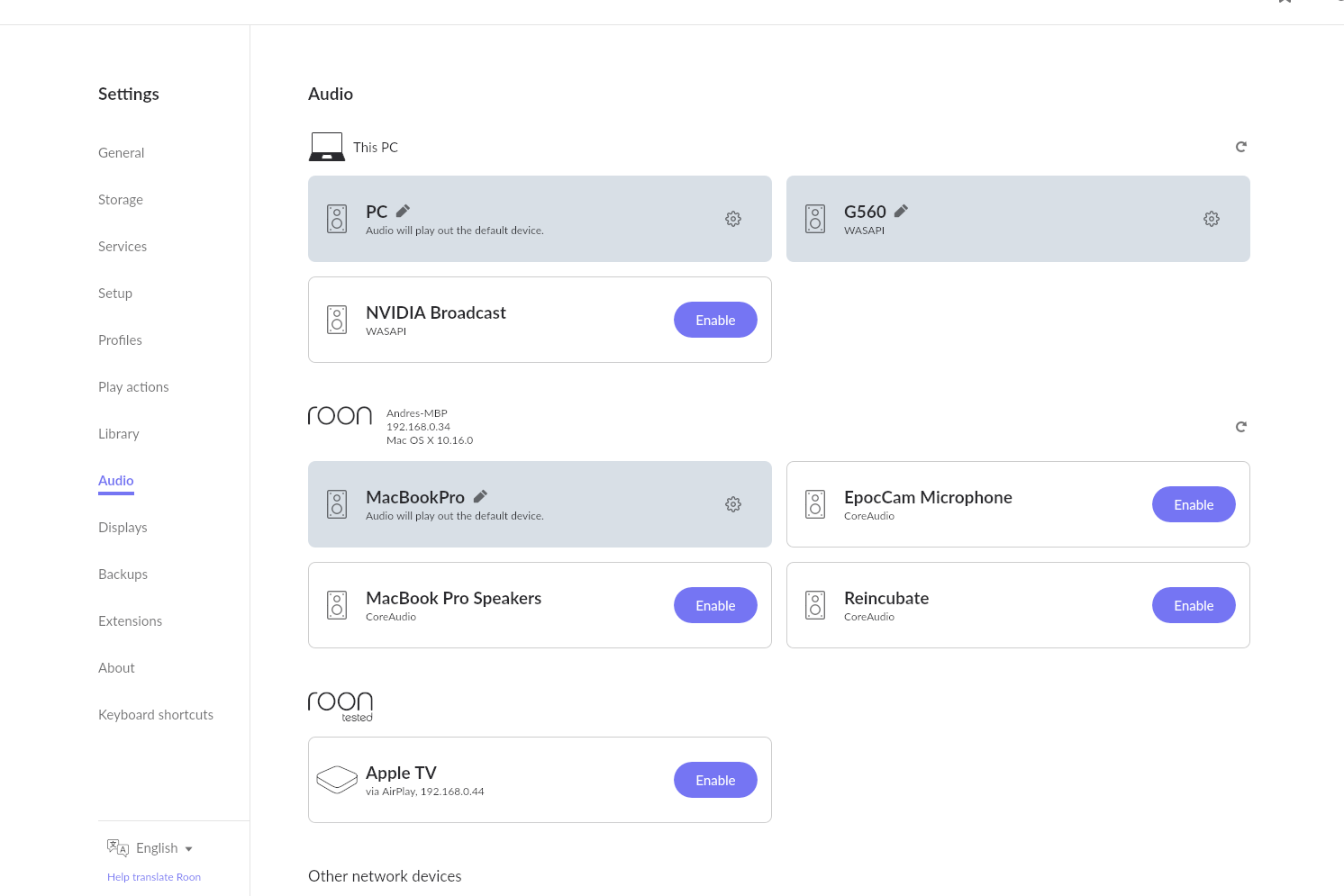Enable the Reincubate device
The width and height of the screenshot is (1344, 896).
point(1194,605)
